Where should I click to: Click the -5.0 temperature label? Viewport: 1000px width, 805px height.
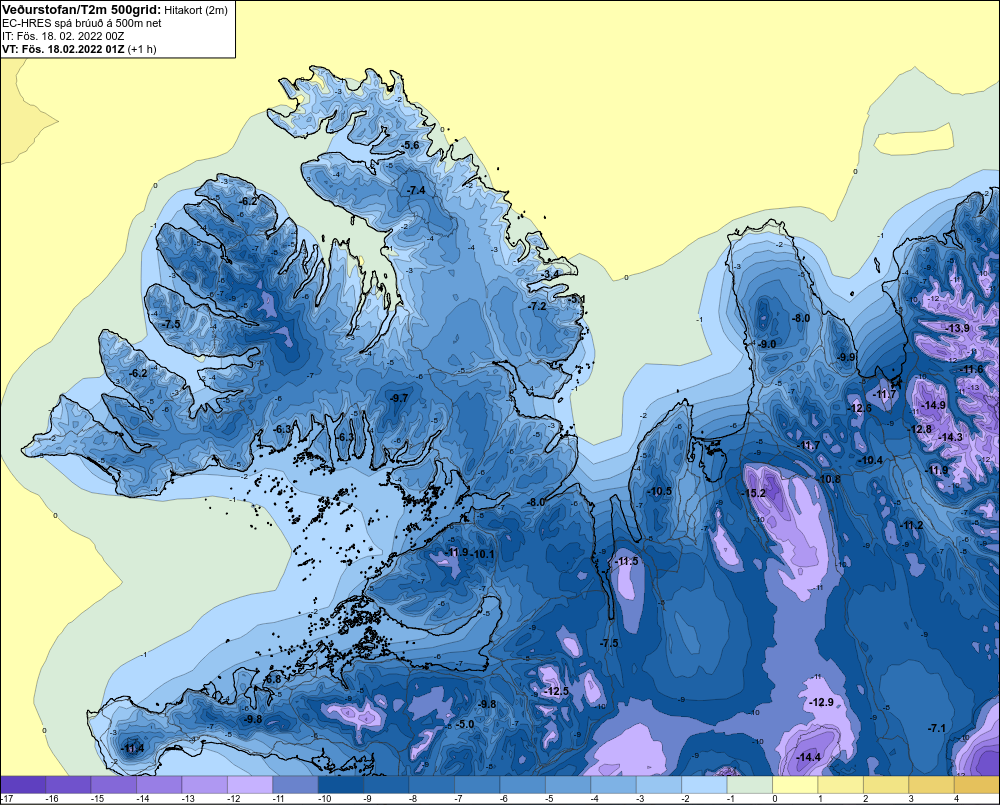[x=465, y=724]
